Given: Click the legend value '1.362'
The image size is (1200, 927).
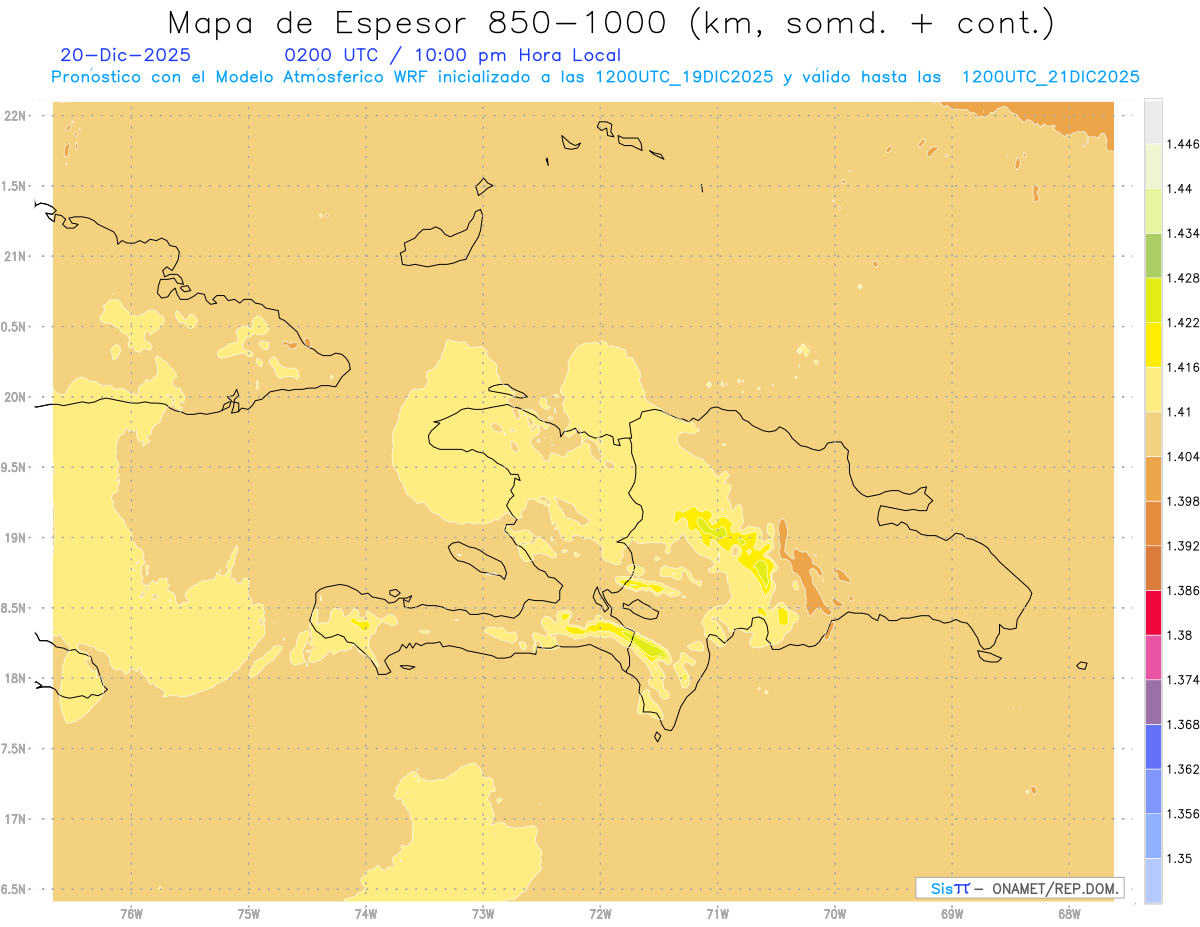Looking at the screenshot, I should [1182, 769].
